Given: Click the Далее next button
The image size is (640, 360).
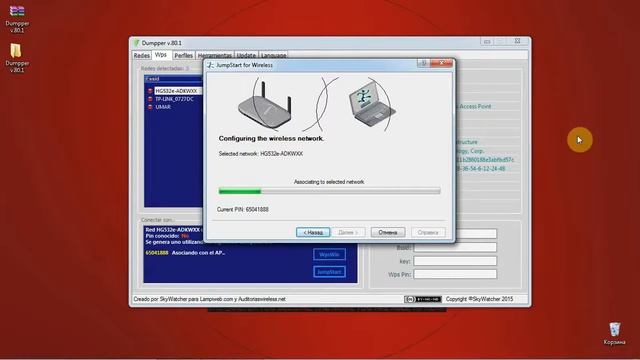Looking at the screenshot, I should point(348,232).
